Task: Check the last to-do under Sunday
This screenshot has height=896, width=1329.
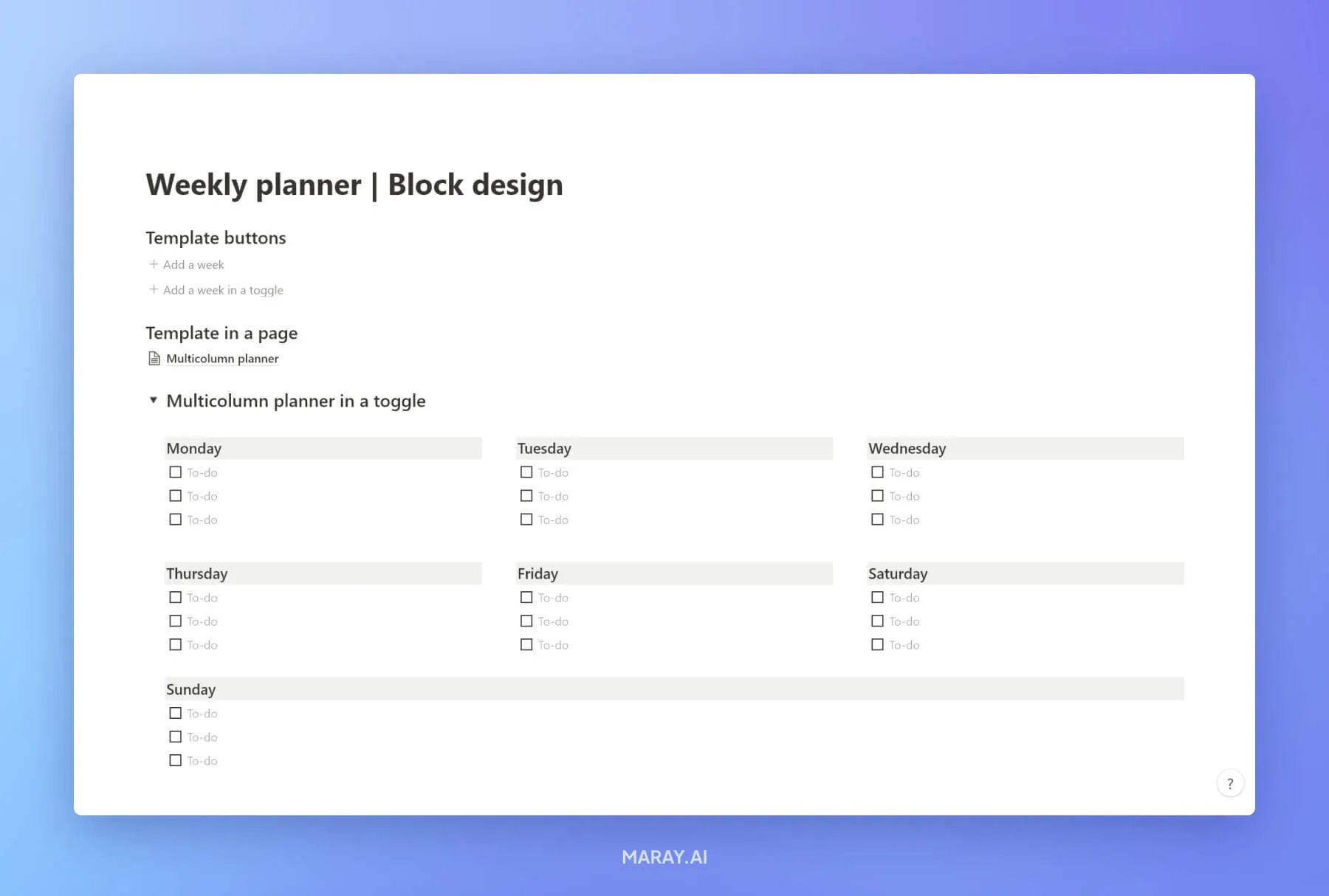Action: pos(175,760)
